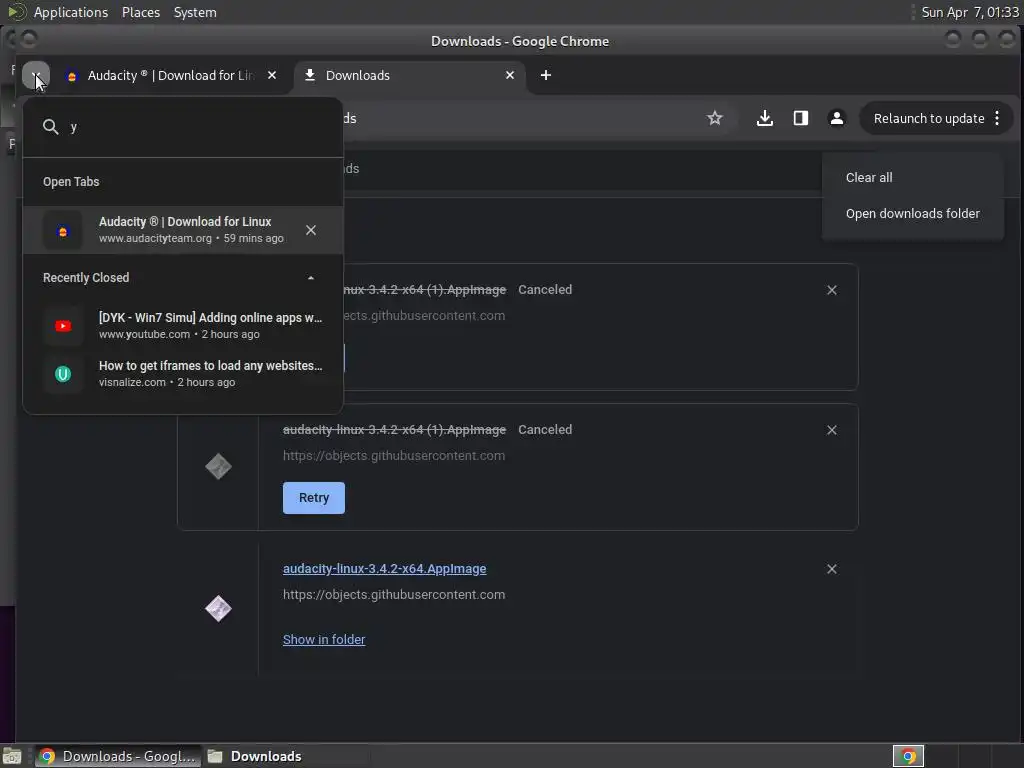The image size is (1024, 768).
Task: Reopen the DYK Win7 Simu YouTube tab
Action: tap(183, 325)
